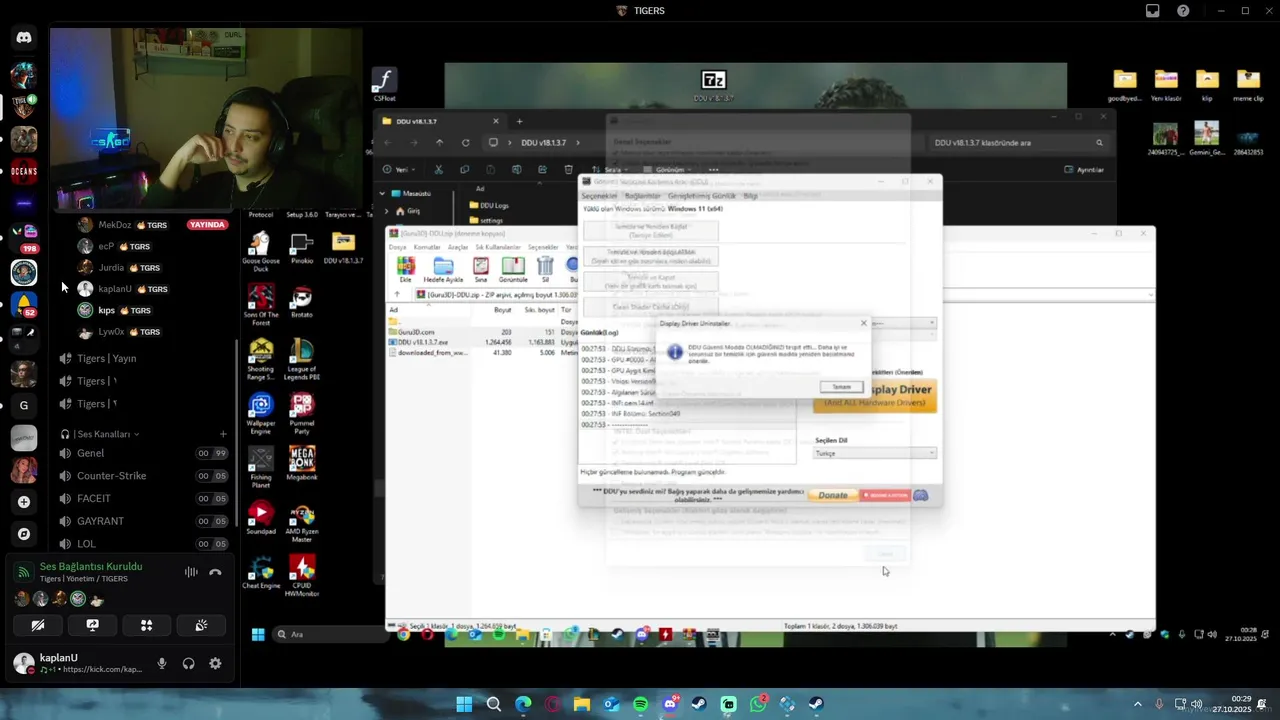The image size is (1280, 720).
Task: Open Genişletilmiş Günlük menu in DDU
Action: (x=701, y=196)
